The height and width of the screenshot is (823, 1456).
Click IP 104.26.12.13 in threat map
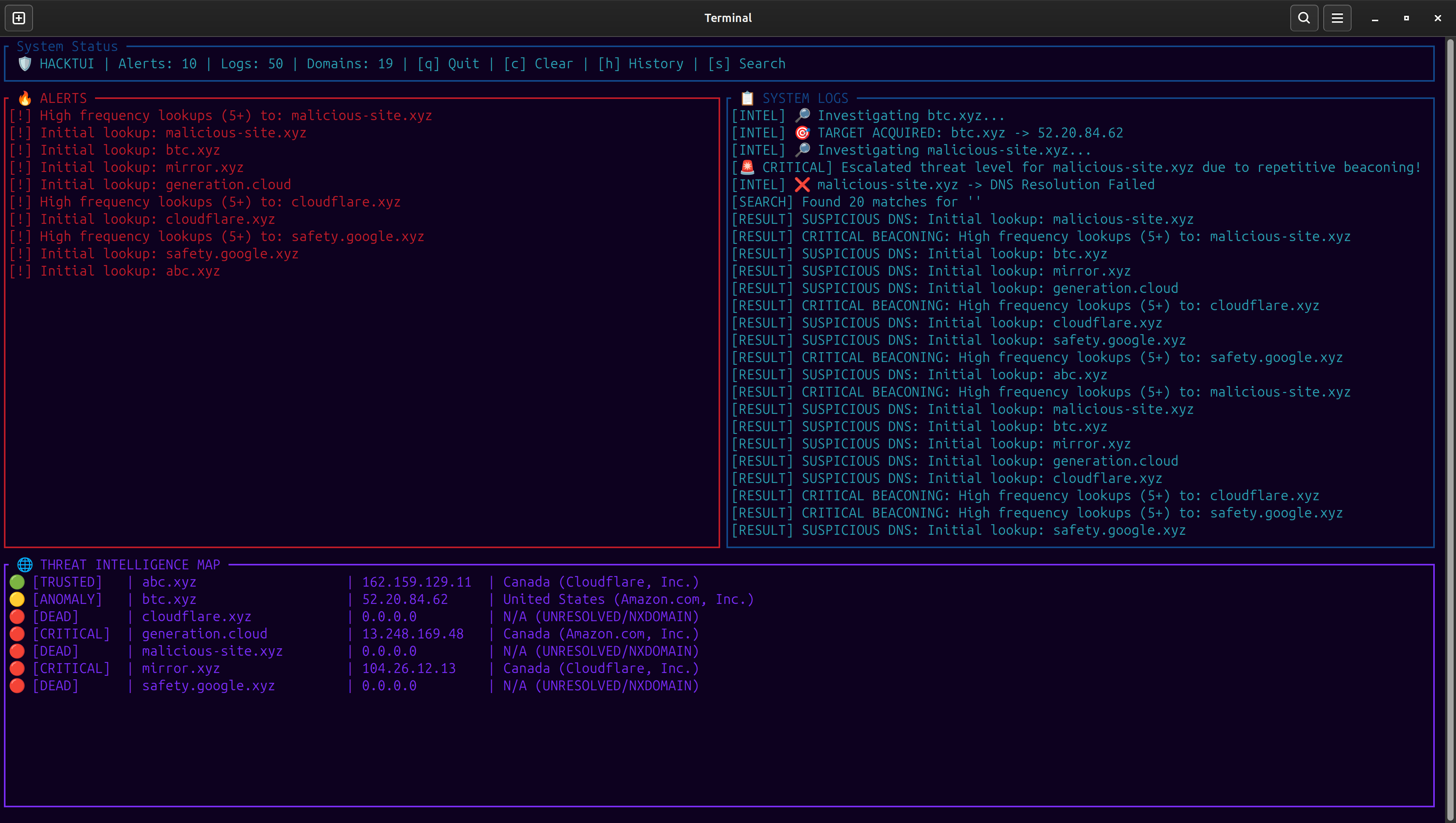tap(409, 668)
